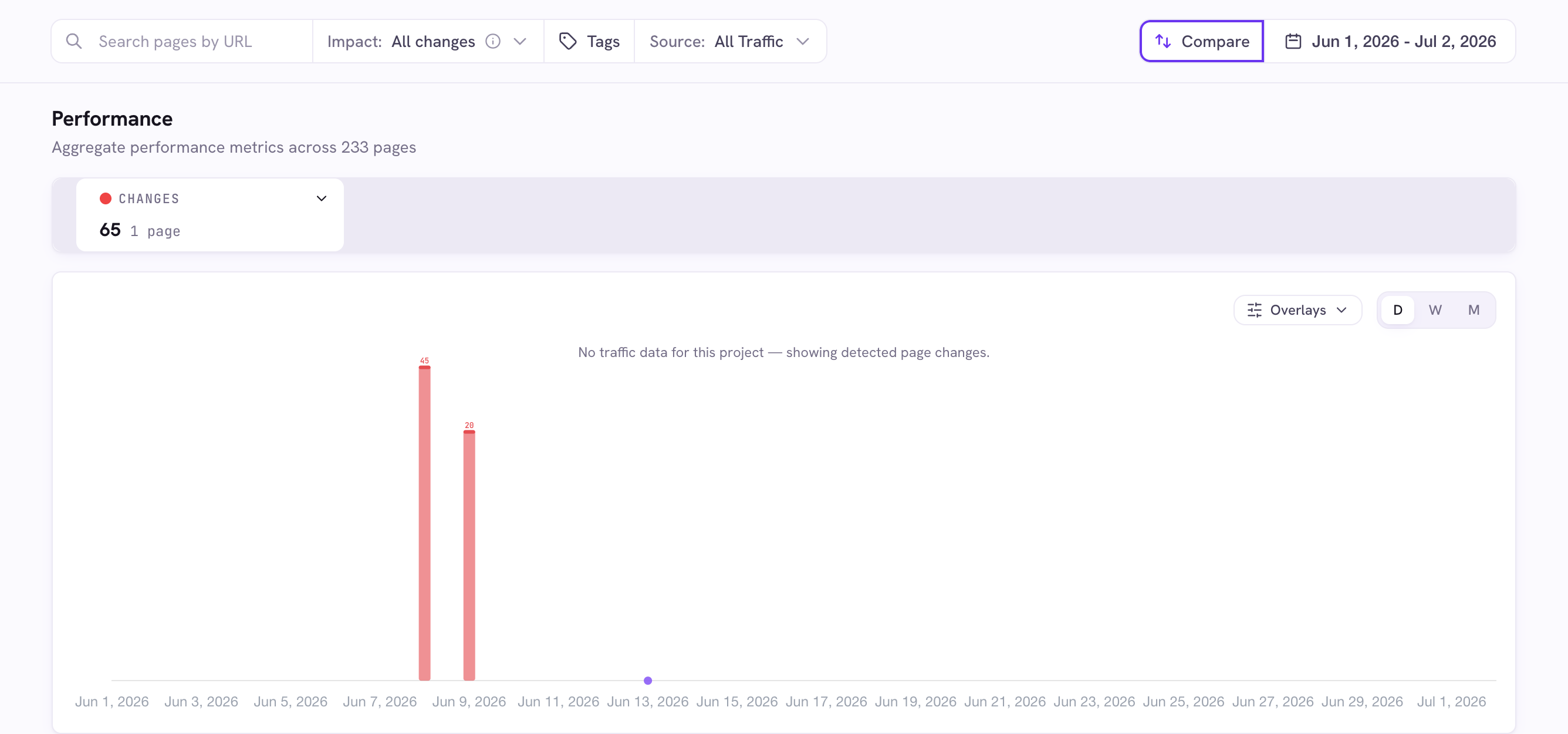Click the calendar icon

click(x=1293, y=42)
